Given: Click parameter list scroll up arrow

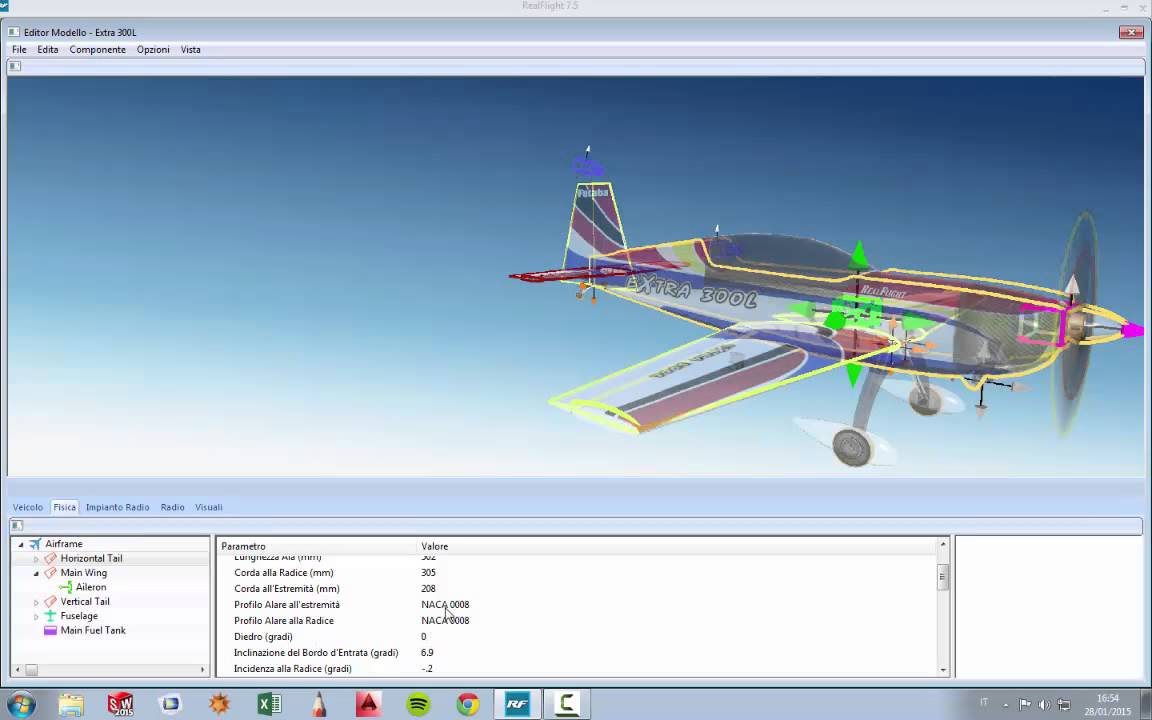Looking at the screenshot, I should (x=943, y=545).
